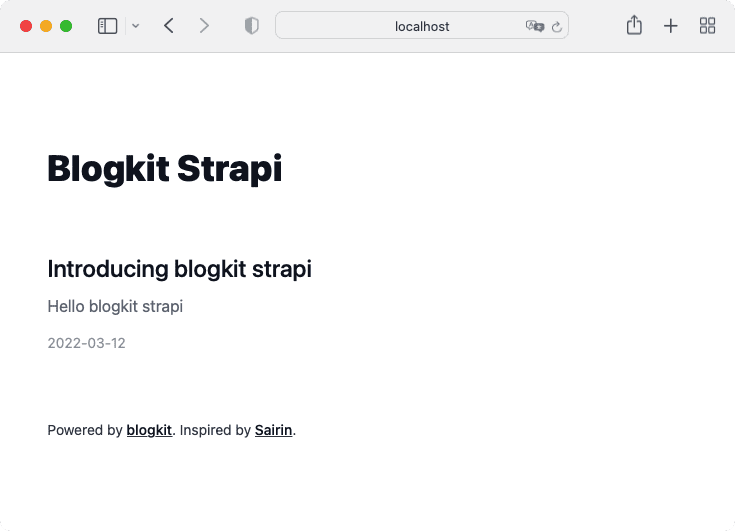This screenshot has width=735, height=531.
Task: Reload the current page
Action: 557,27
